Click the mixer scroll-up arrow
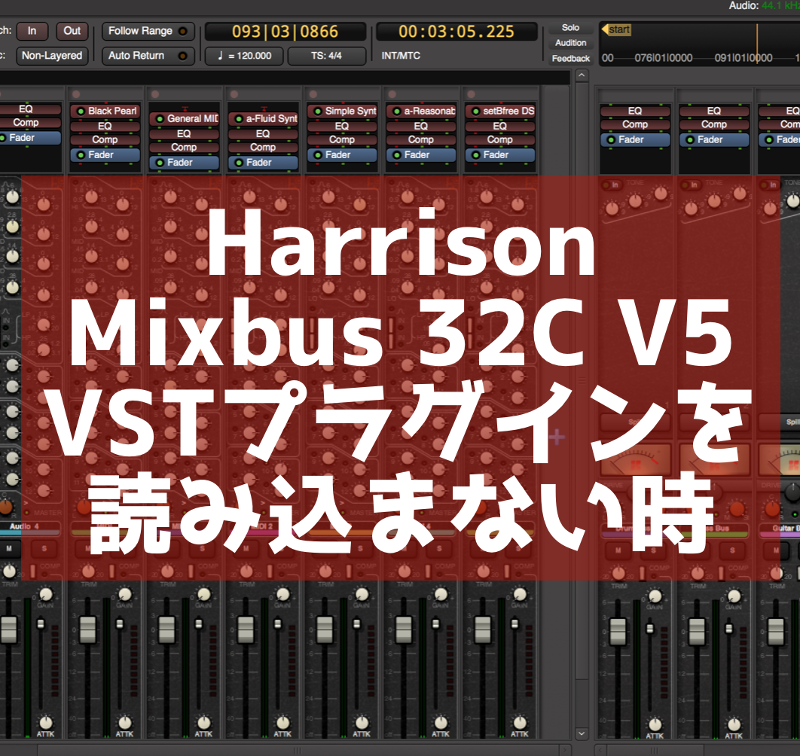The image size is (800, 756). click(x=582, y=77)
